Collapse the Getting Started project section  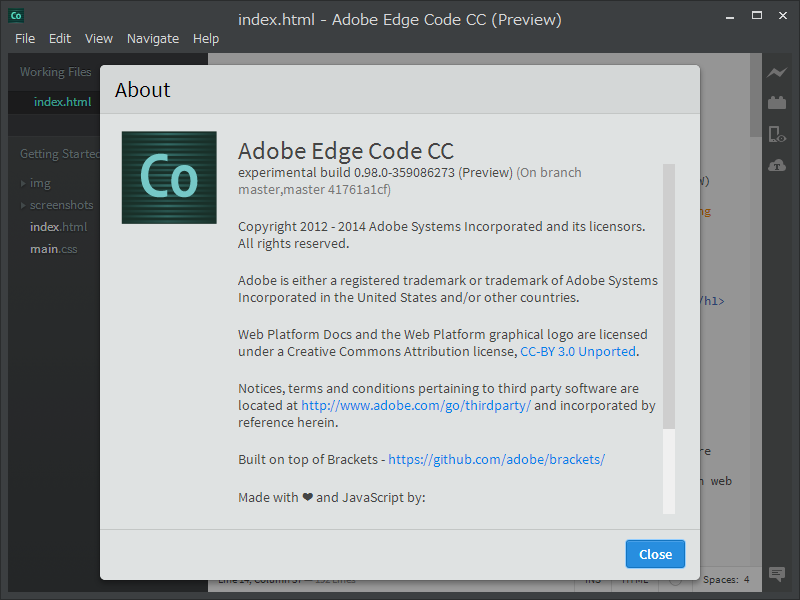(x=58, y=153)
